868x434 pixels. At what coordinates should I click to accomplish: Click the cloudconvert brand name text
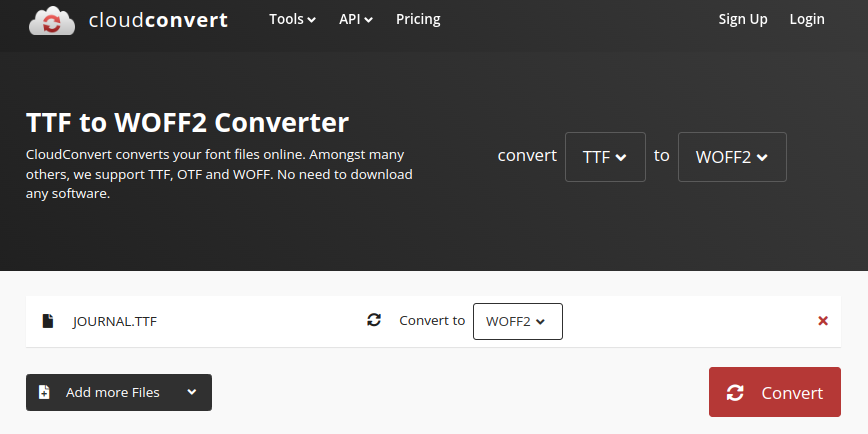157,20
